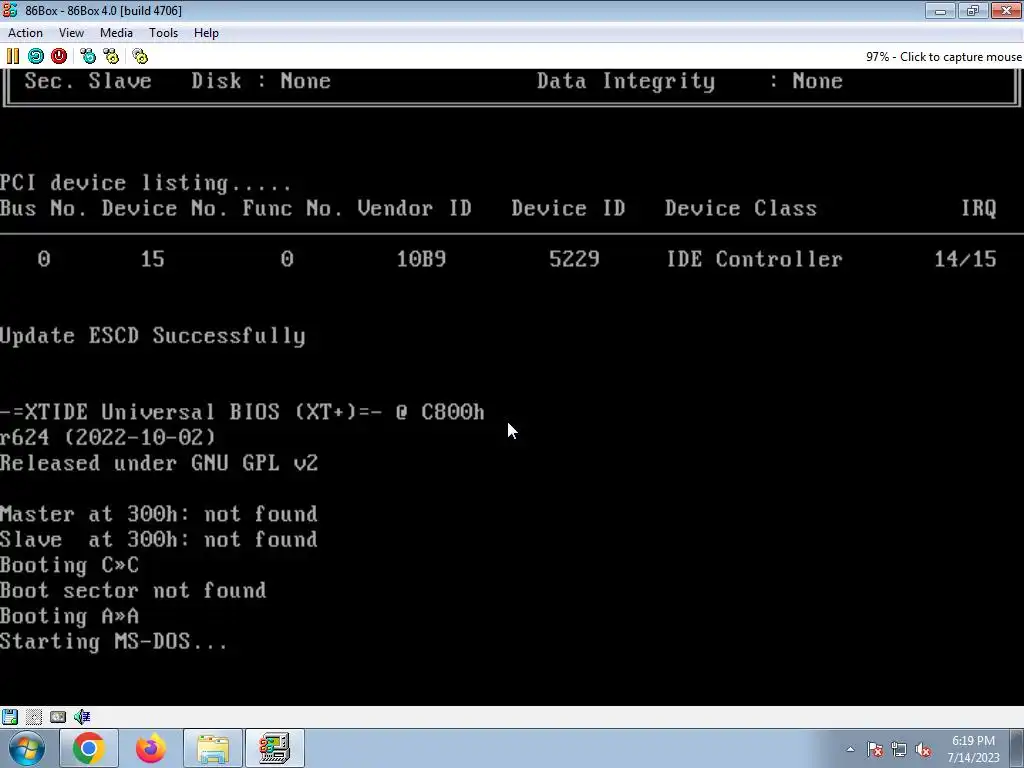Launch Firefox from the taskbar

pyautogui.click(x=151, y=748)
